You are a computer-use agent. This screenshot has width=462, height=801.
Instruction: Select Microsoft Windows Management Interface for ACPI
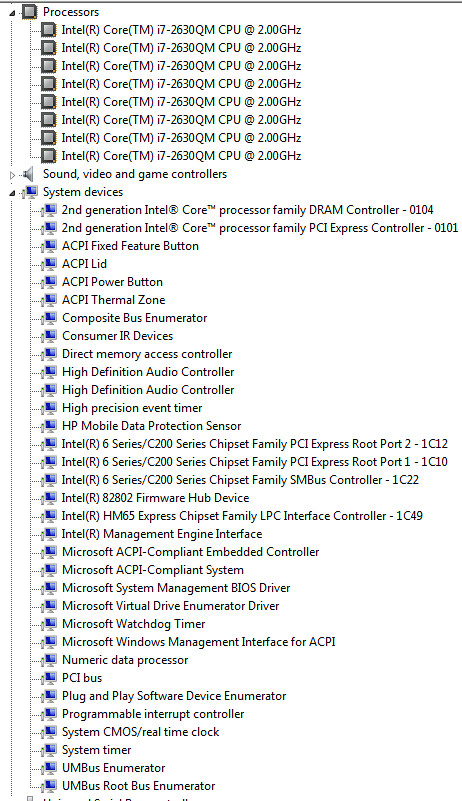[x=198, y=642]
